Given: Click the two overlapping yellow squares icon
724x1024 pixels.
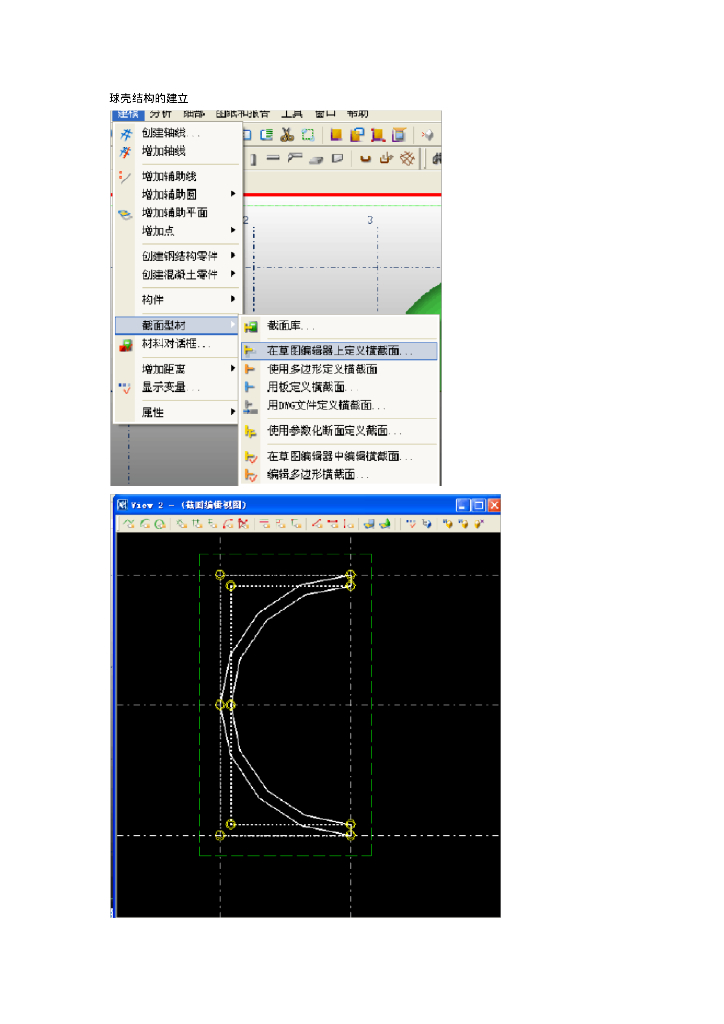Looking at the screenshot, I should coord(356,135).
